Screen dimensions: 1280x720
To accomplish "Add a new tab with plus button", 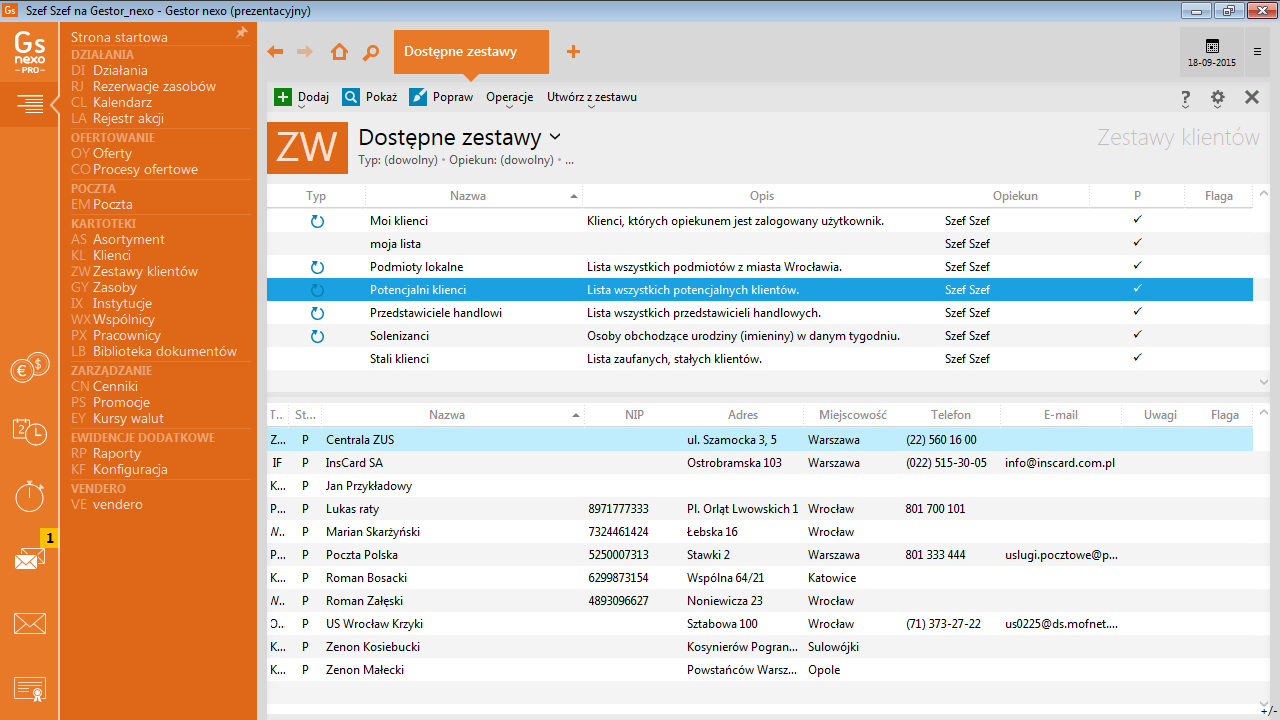I will (x=573, y=52).
